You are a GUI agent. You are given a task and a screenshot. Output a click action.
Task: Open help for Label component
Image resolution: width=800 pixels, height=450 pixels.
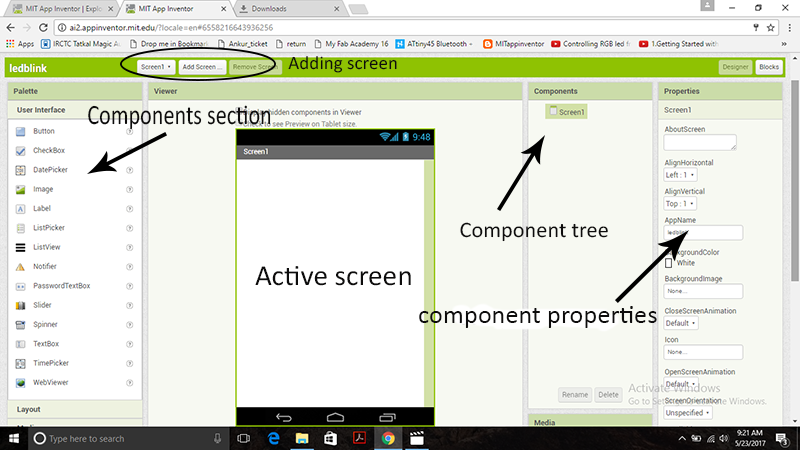pos(130,209)
